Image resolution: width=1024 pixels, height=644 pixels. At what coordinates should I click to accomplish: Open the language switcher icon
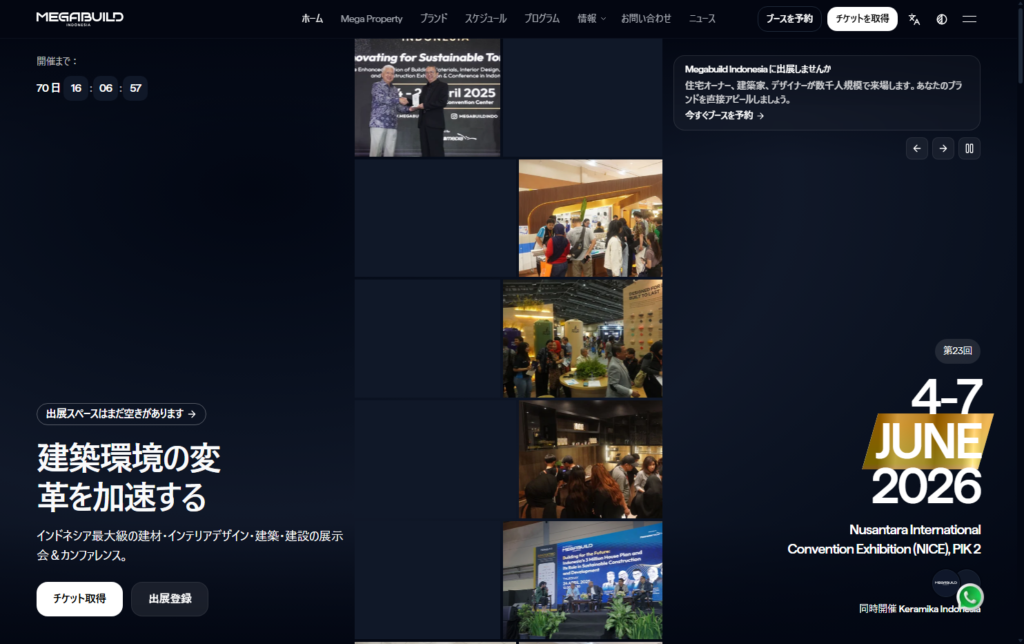(x=913, y=18)
